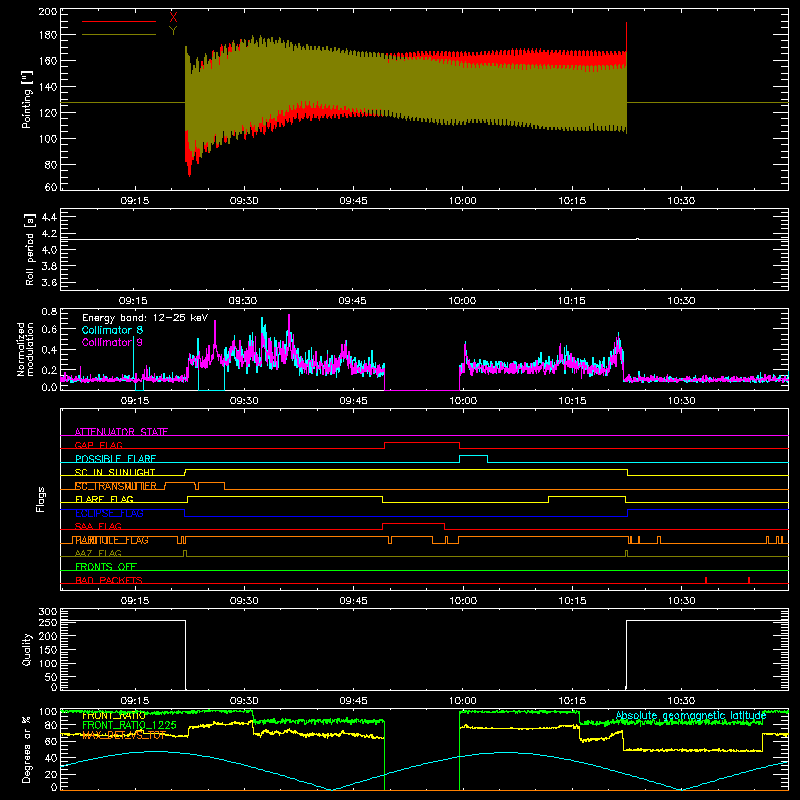Click the raised POSSIBLE_FLARE cyan segment

coord(473,456)
